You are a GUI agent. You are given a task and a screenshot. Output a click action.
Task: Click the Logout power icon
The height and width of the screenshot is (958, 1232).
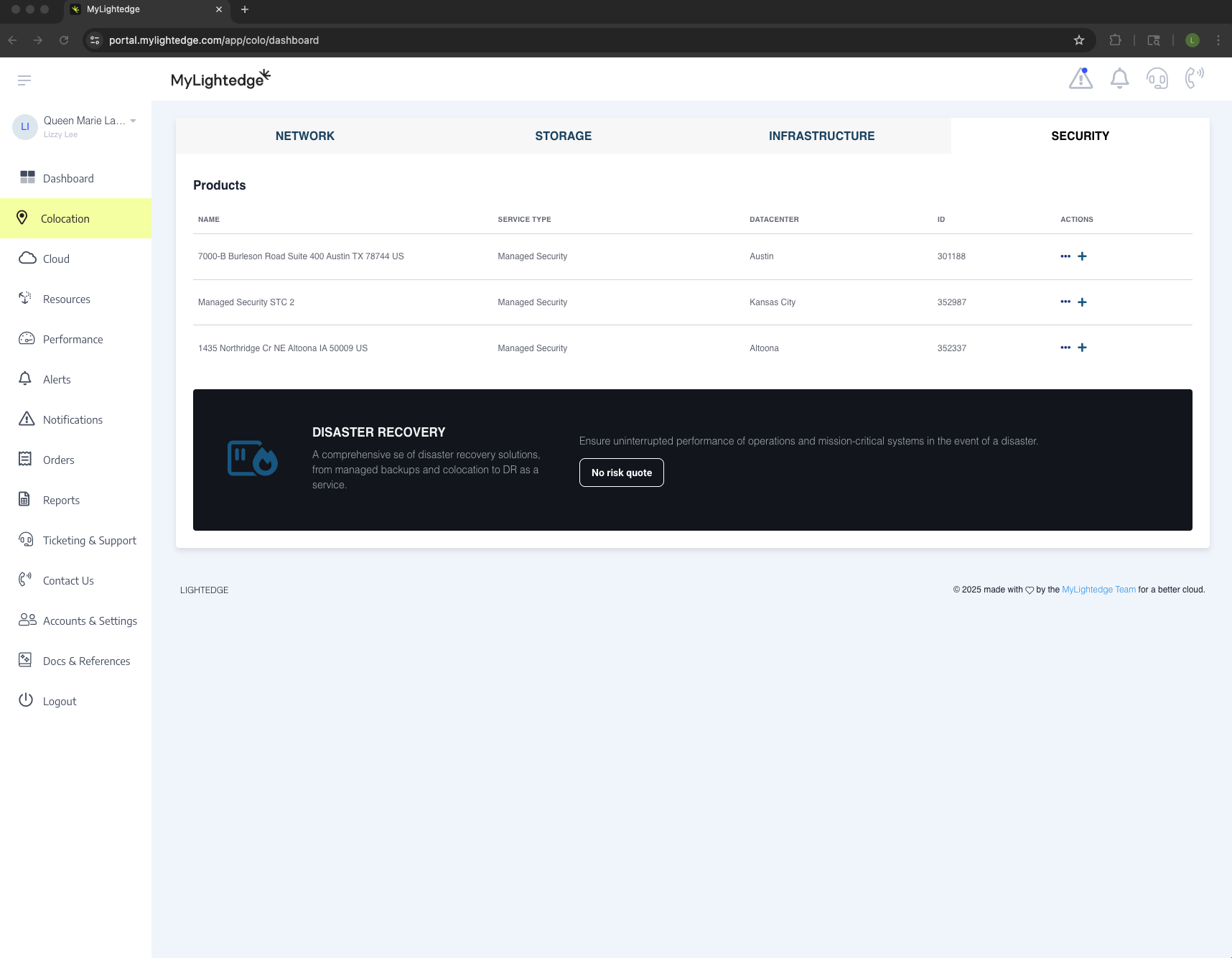coord(26,700)
